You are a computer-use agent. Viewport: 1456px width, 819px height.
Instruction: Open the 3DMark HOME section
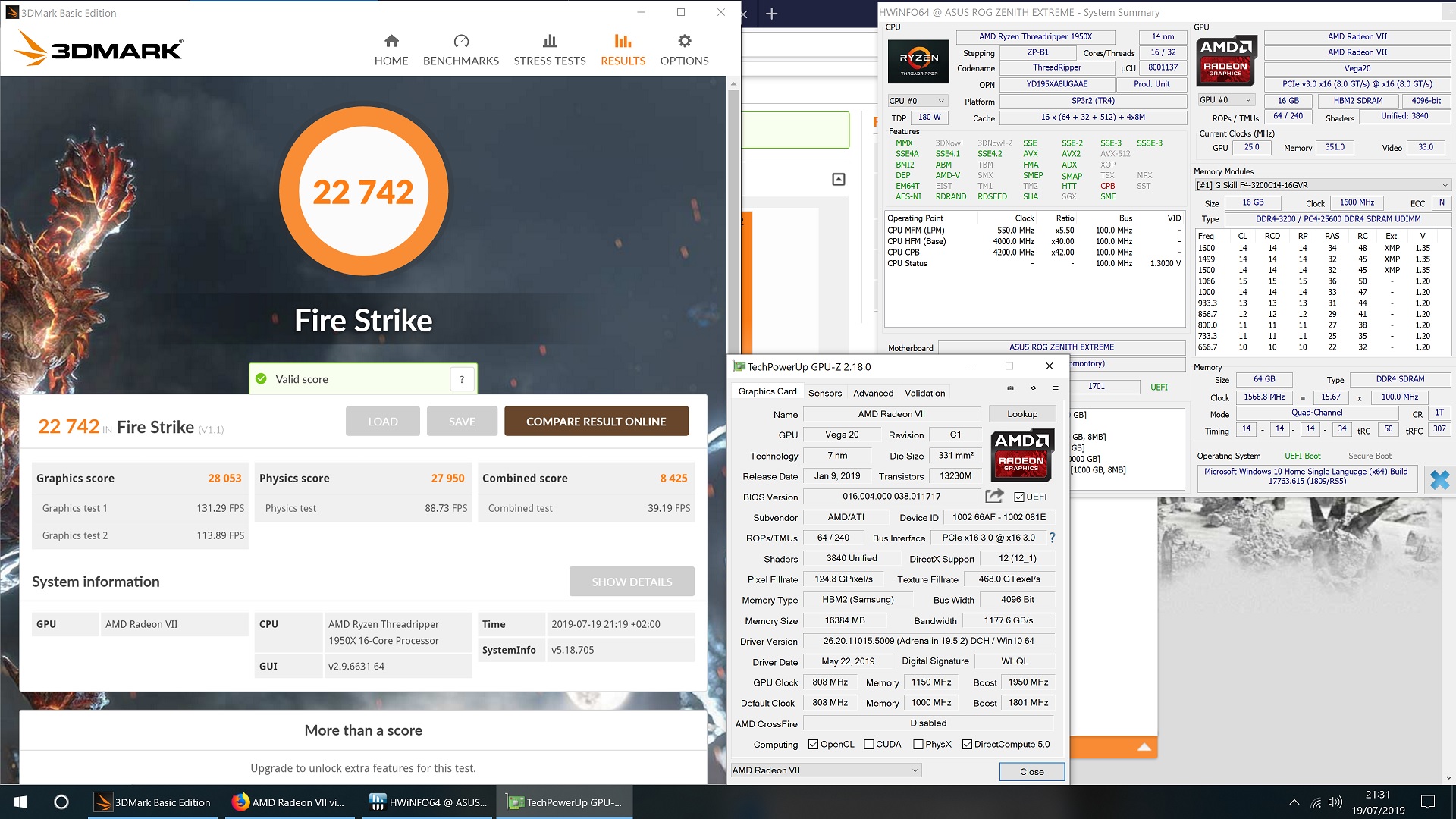point(391,50)
